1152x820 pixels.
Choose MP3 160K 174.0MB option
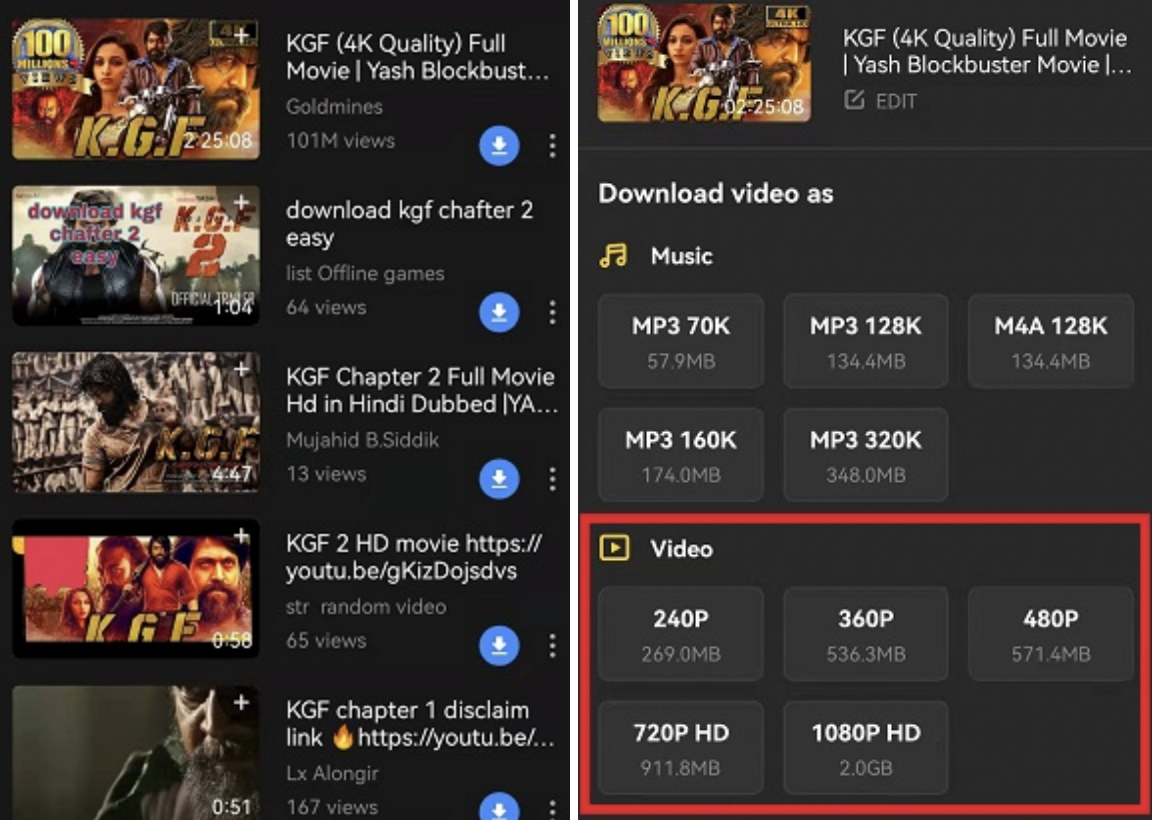(681, 455)
